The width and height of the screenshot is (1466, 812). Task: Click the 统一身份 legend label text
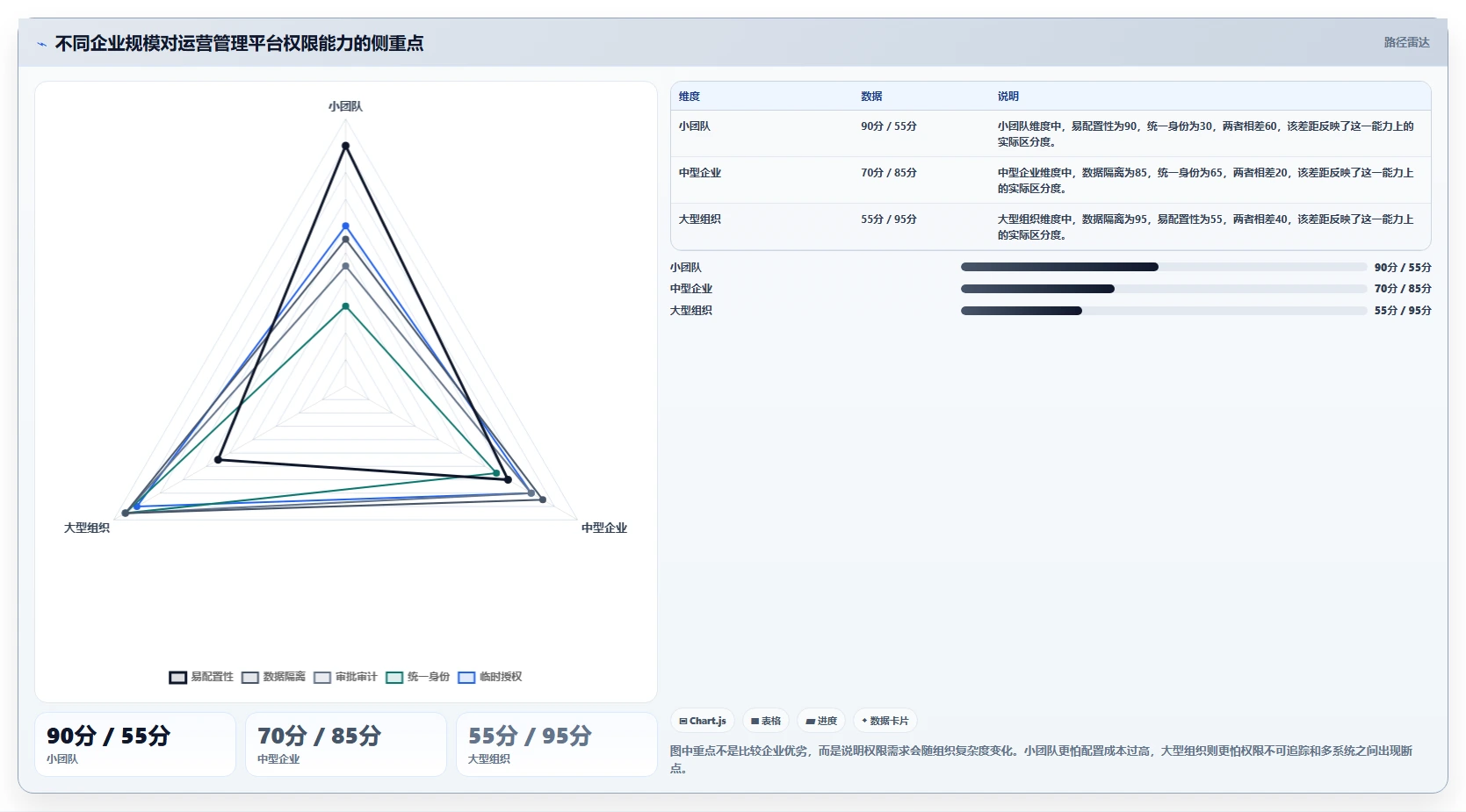coord(429,677)
